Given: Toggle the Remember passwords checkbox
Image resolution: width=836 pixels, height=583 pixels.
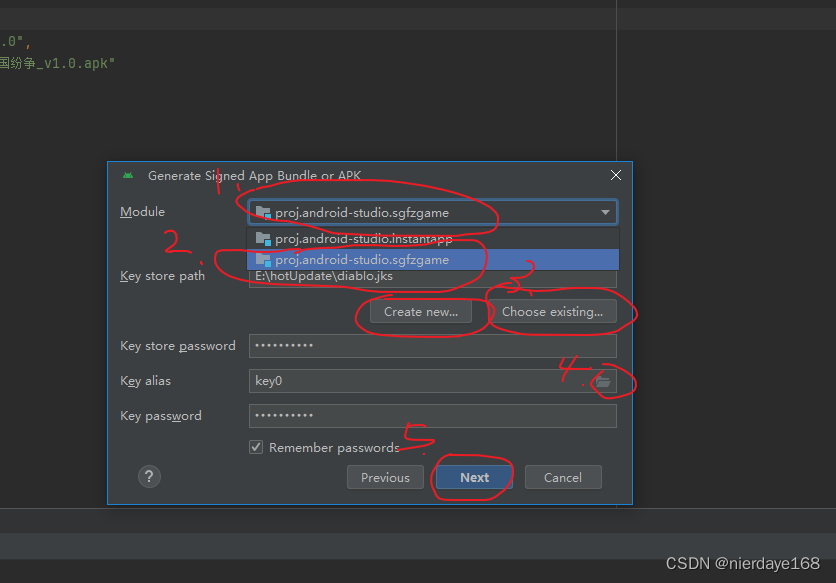Looking at the screenshot, I should coord(256,447).
